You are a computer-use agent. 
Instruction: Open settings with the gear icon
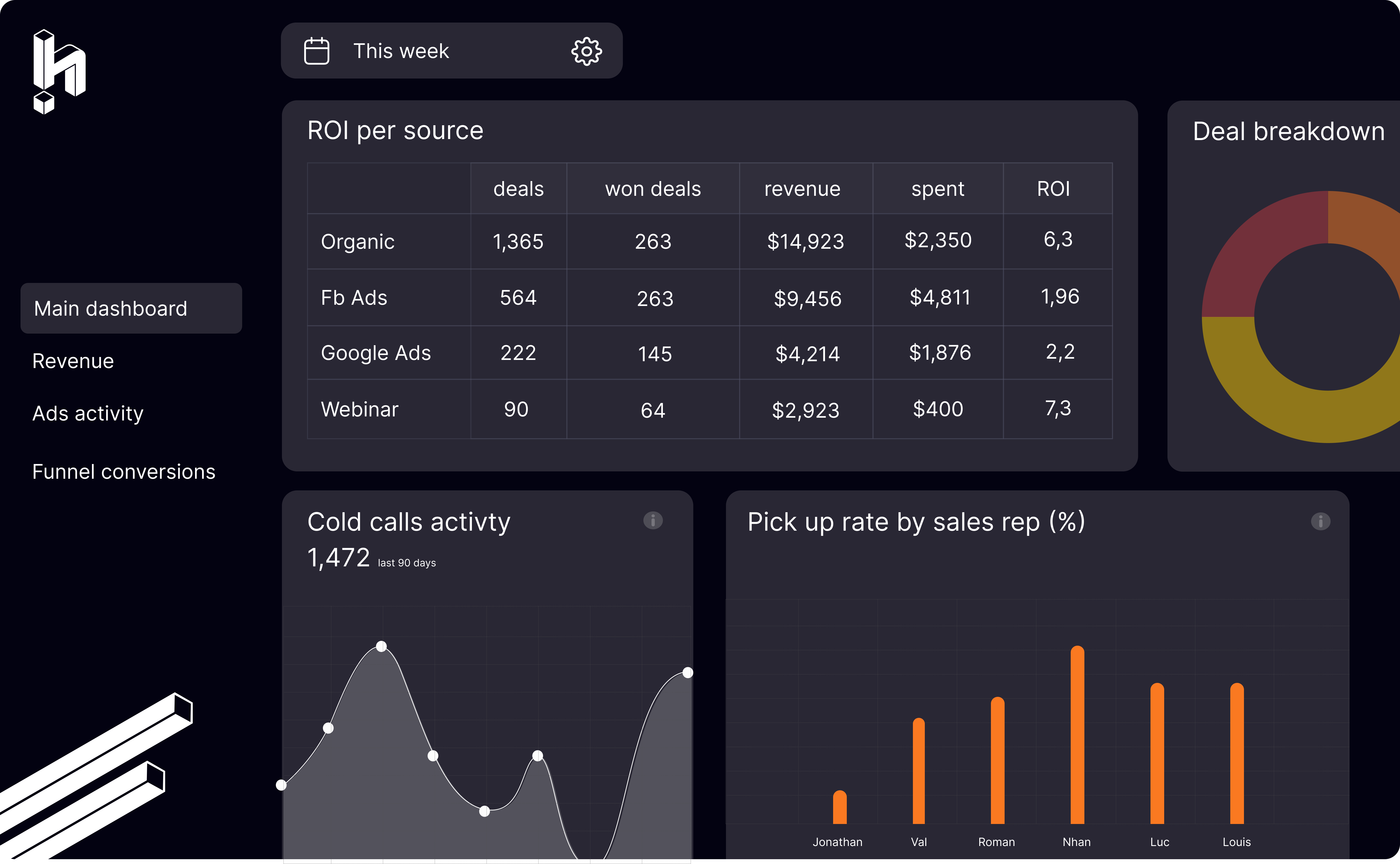[x=586, y=51]
